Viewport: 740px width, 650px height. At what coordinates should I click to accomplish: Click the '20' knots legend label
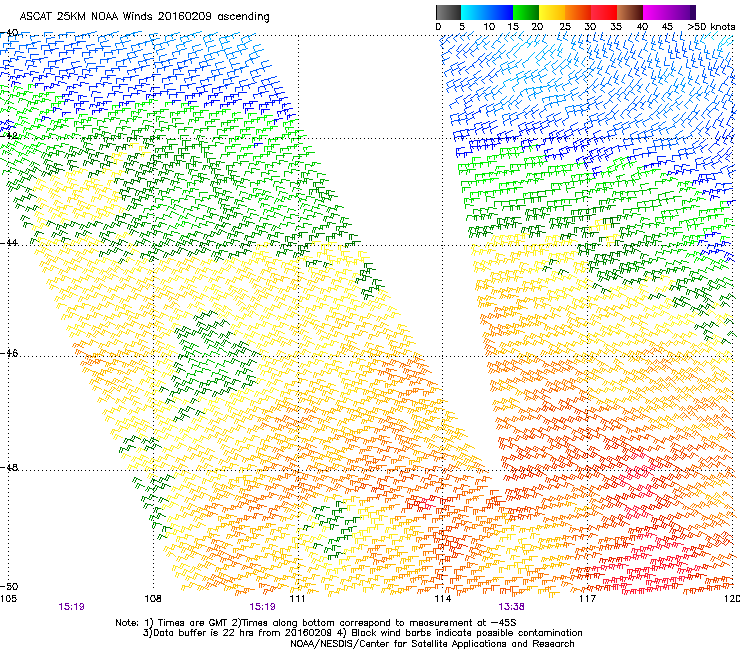tap(537, 27)
